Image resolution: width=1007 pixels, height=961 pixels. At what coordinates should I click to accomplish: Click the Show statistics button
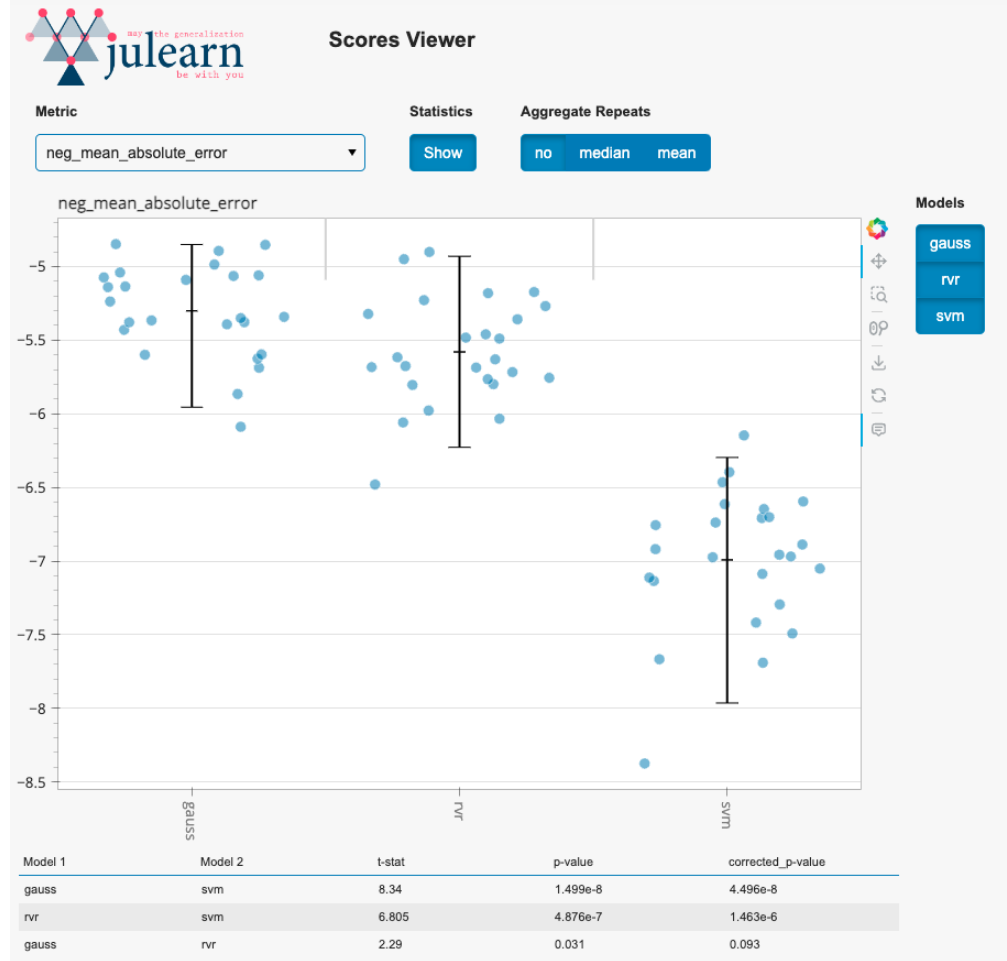pos(443,153)
